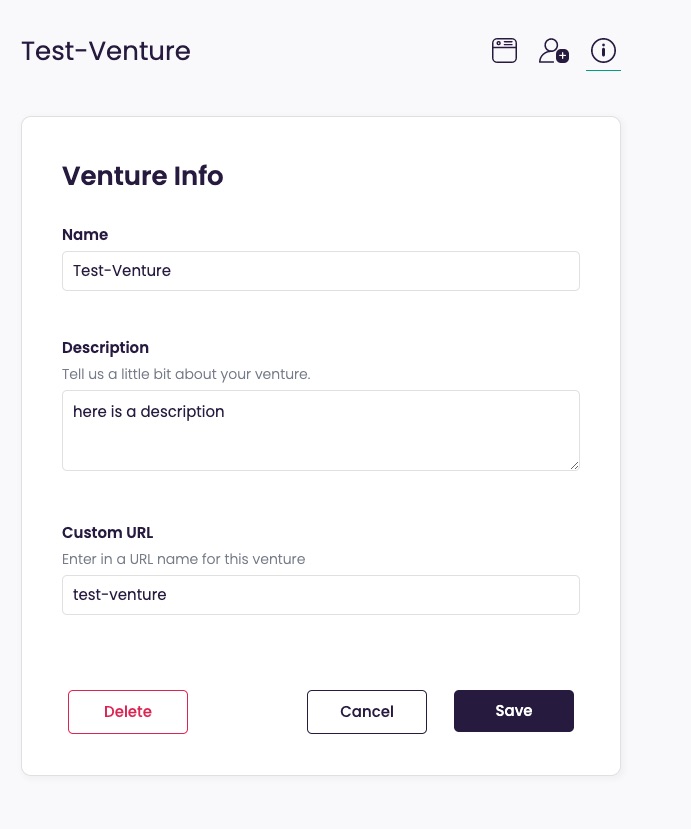Image resolution: width=691 pixels, height=829 pixels.
Task: Focus the Description text area
Action: point(320,428)
